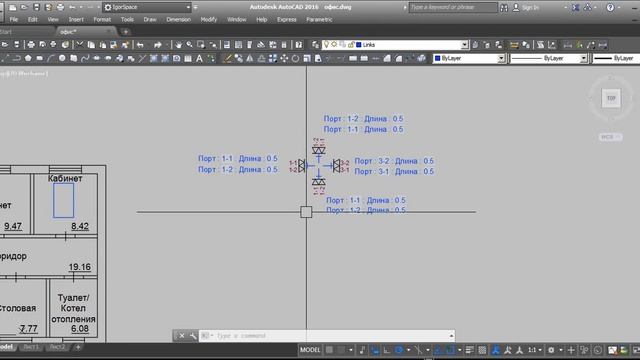Select the Hatch tool

pyautogui.click(x=153, y=58)
